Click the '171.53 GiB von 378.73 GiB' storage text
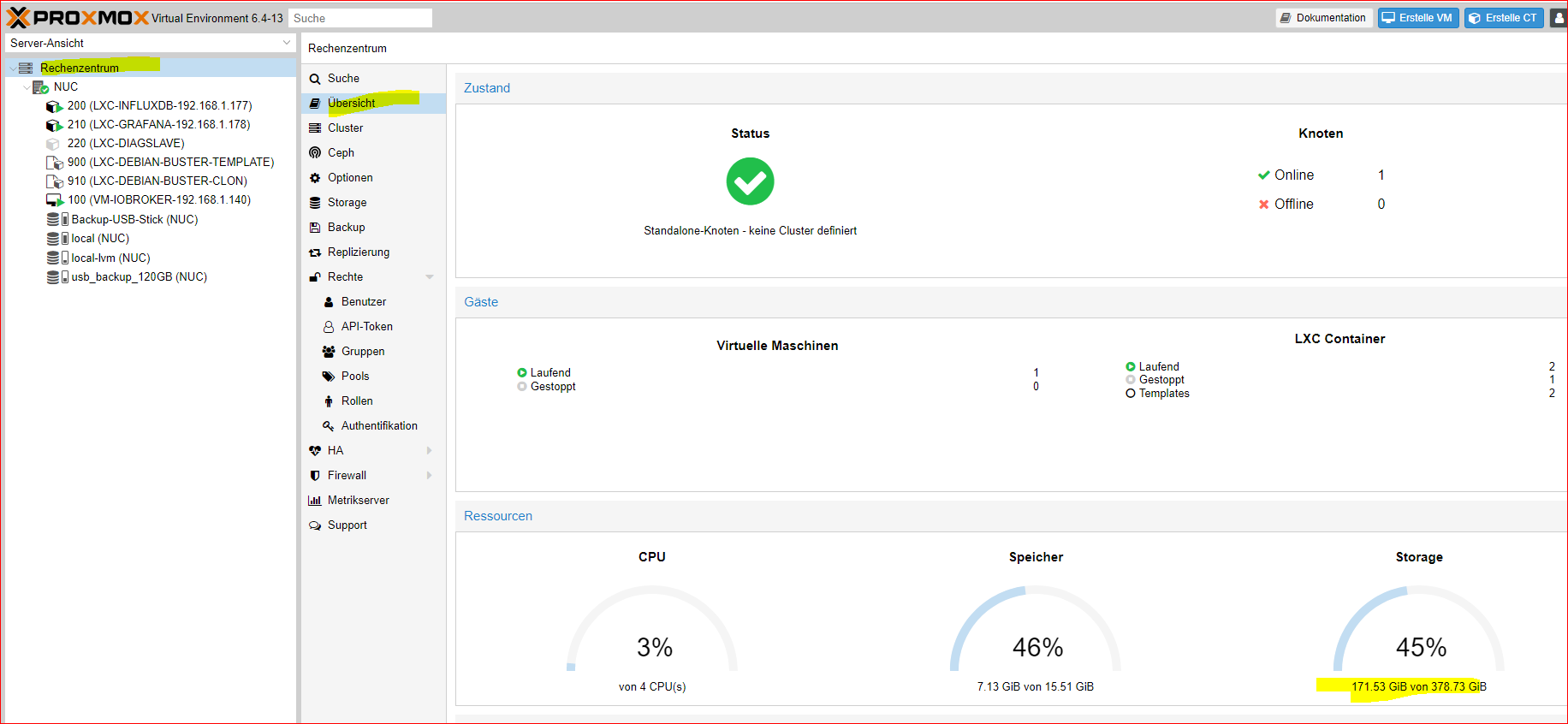 click(x=1419, y=687)
